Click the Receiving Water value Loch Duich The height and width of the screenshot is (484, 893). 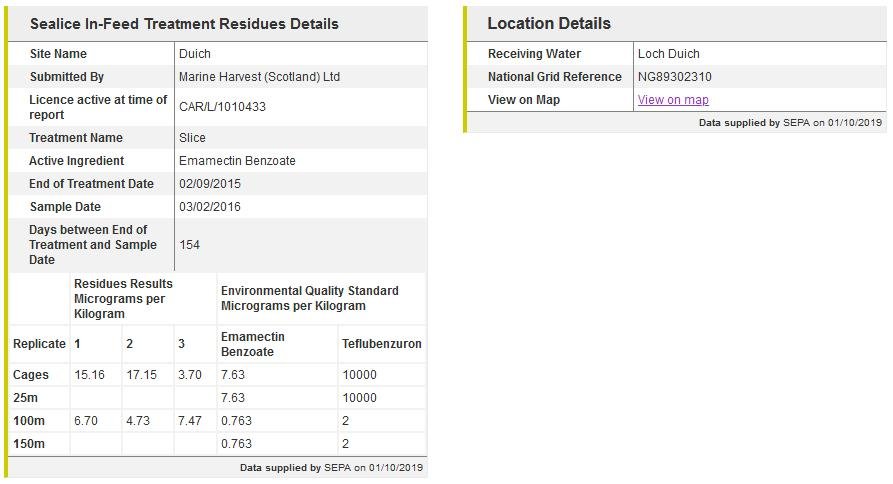click(669, 54)
